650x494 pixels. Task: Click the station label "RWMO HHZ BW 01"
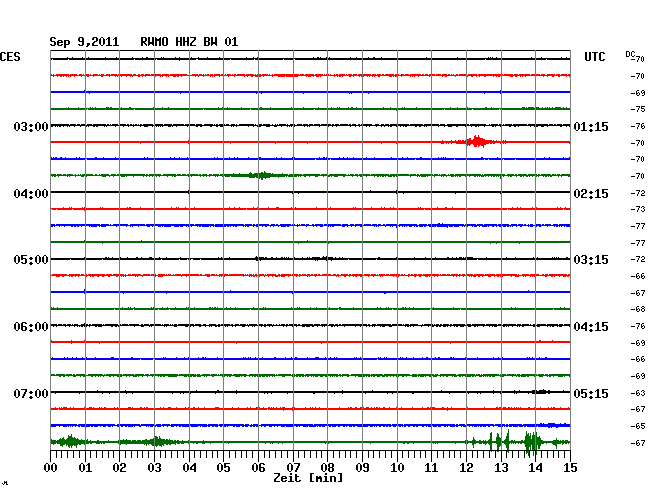pyautogui.click(x=189, y=42)
